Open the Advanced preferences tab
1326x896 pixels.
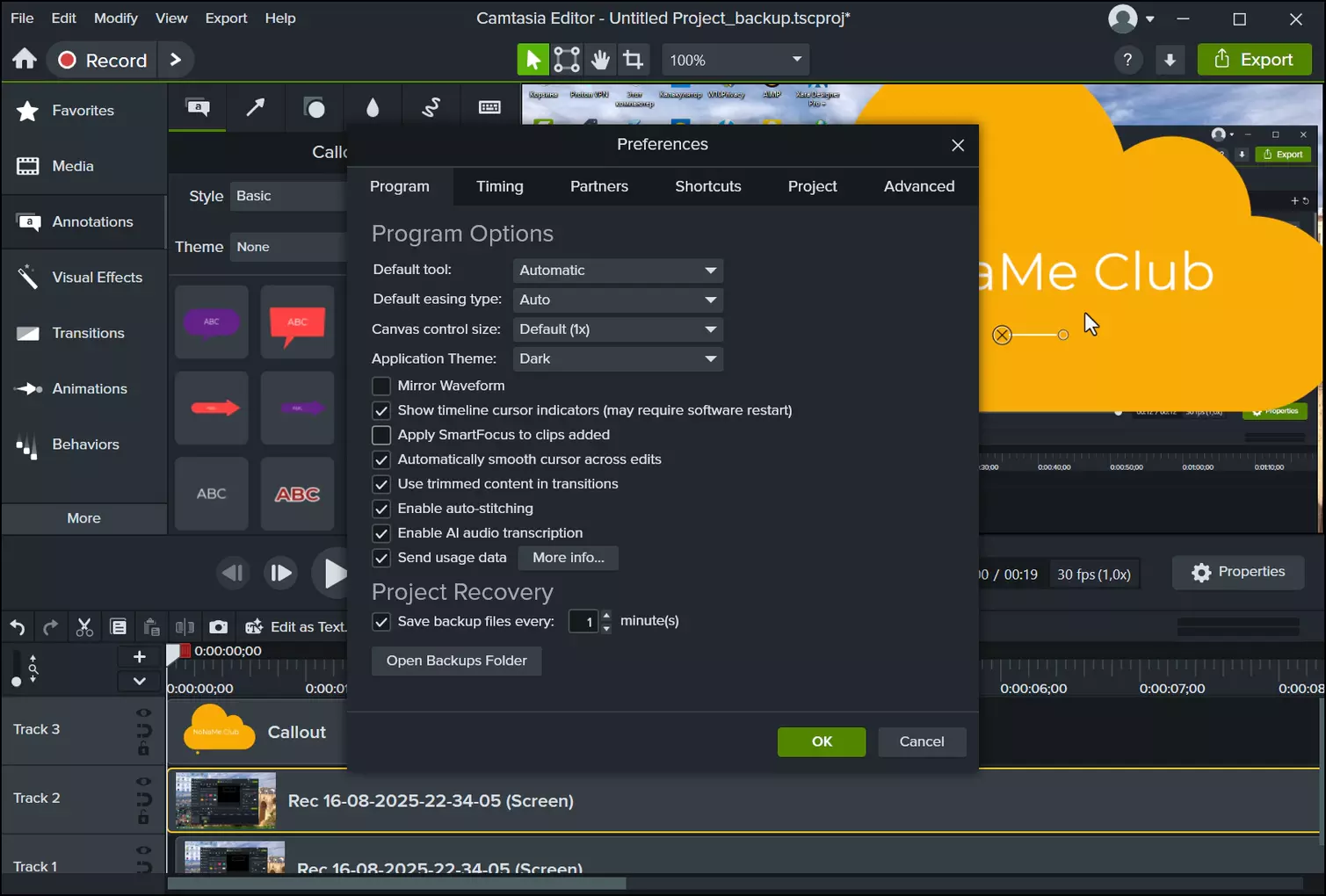(x=918, y=186)
